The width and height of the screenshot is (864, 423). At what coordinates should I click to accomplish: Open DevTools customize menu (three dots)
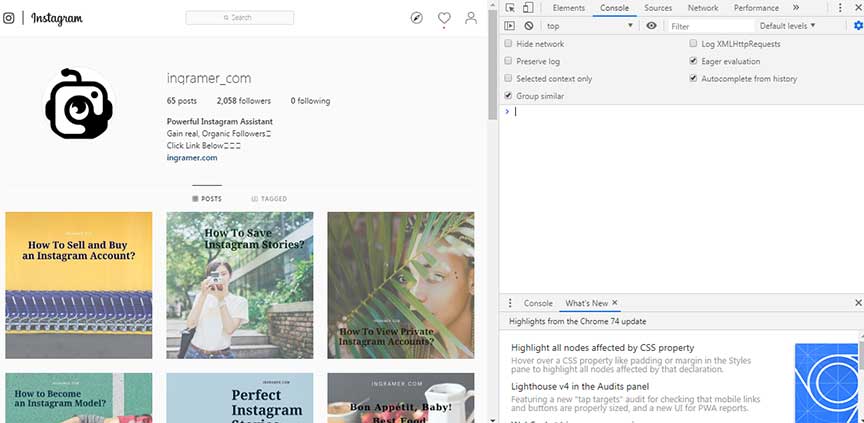point(840,8)
